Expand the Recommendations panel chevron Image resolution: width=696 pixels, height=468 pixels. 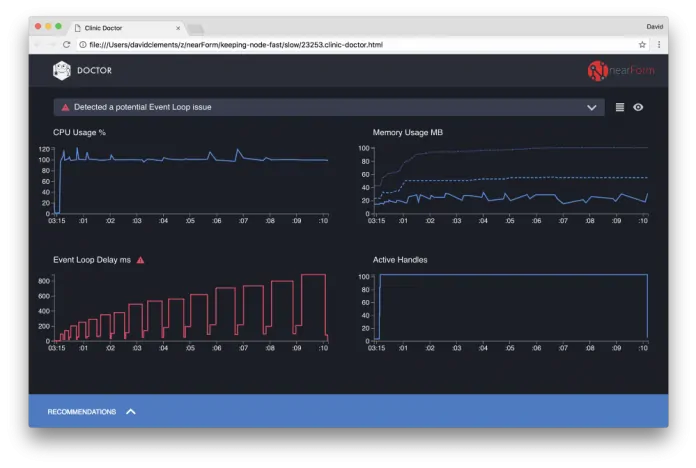tap(130, 412)
